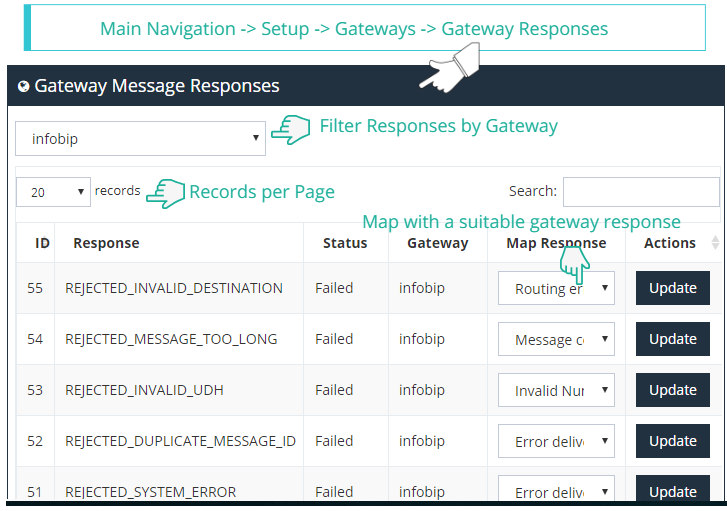Open Map Response dropdown for REJECTED_SYSTEM_ERROR
Screen dimensions: 727x511
(x=556, y=491)
